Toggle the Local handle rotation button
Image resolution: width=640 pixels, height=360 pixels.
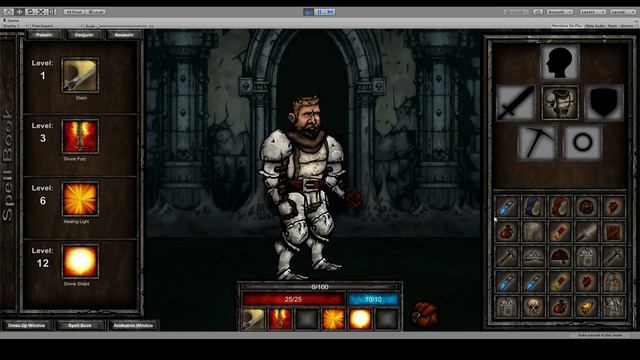tap(96, 12)
